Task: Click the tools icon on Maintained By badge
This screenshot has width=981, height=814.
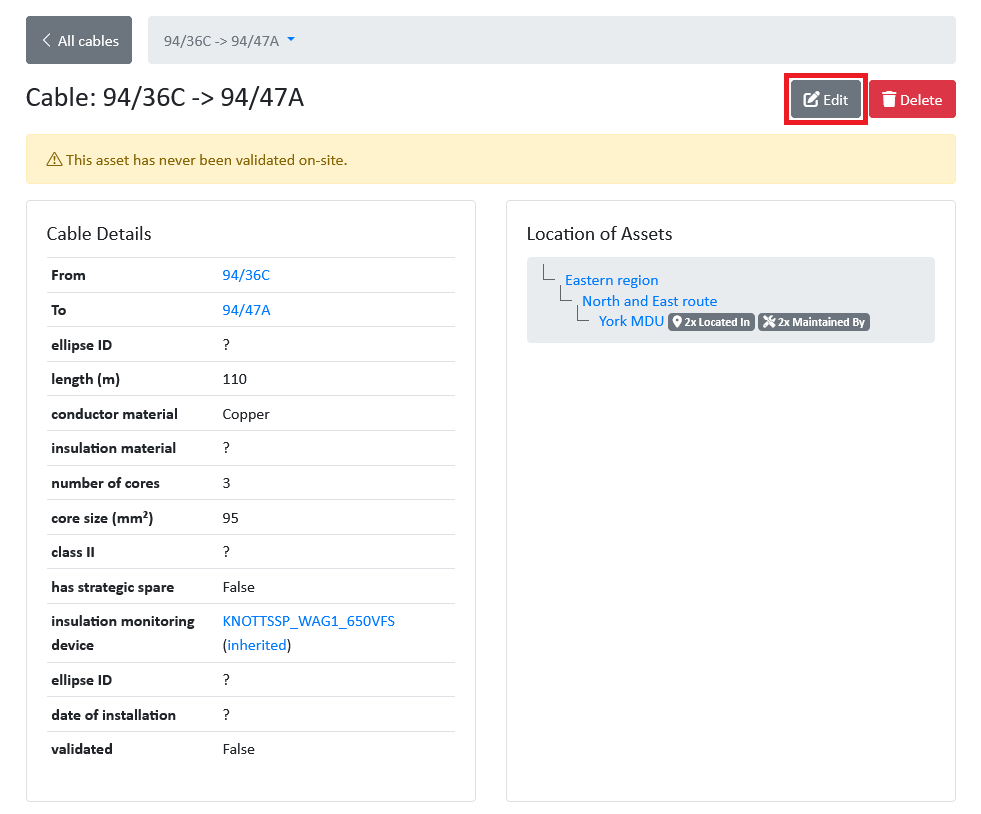Action: 768,322
